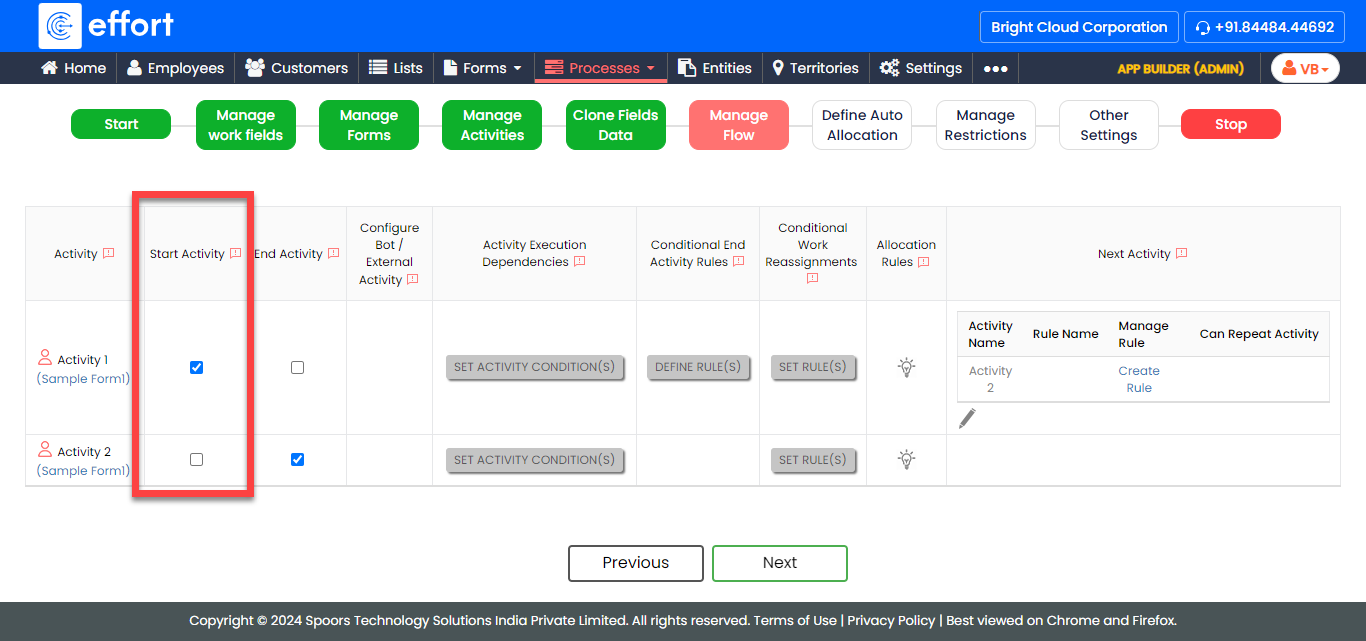Image resolution: width=1366 pixels, height=641 pixels.
Task: Click the effort logo icon
Action: (x=60, y=25)
